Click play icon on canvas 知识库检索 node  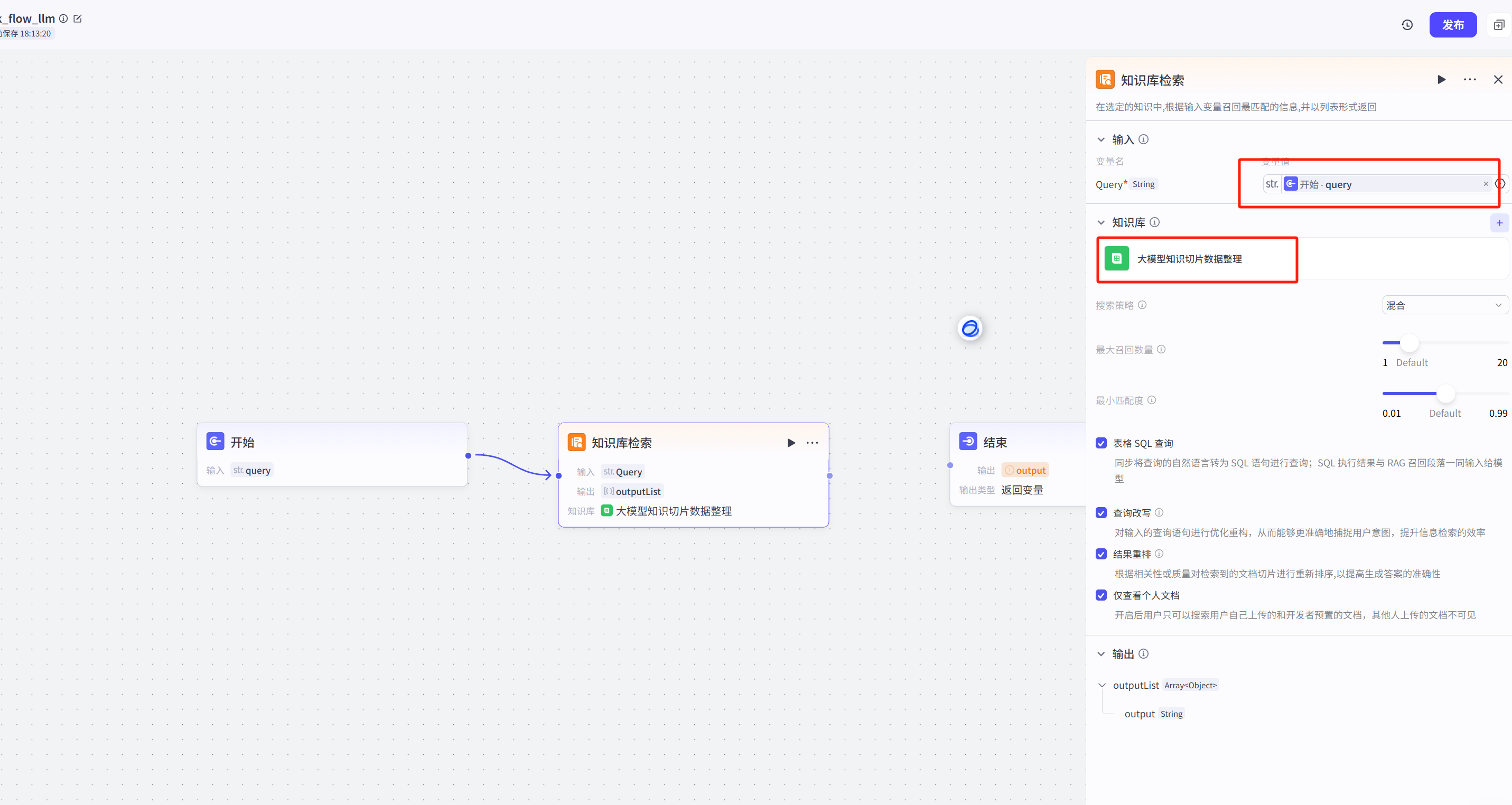coord(791,443)
